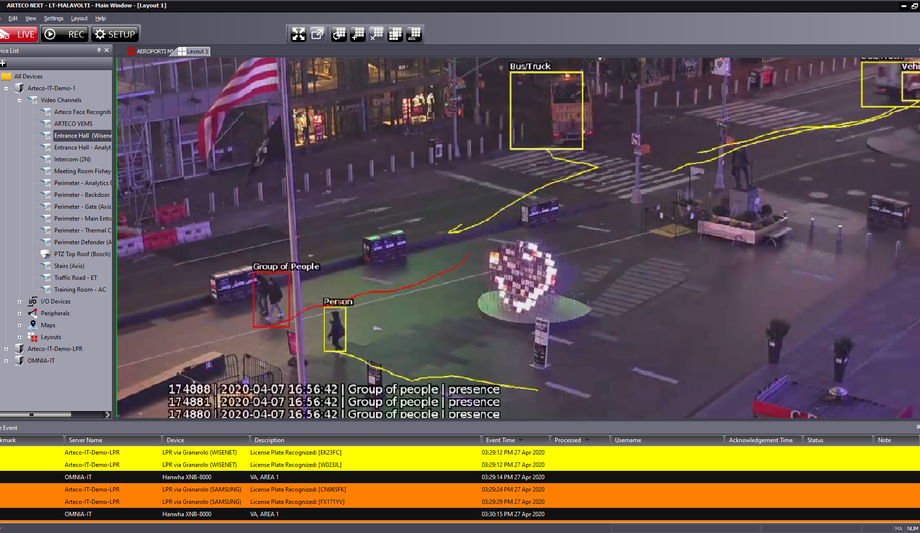Image resolution: width=920 pixels, height=533 pixels.
Task: Switch to the AEROPORTI layout tab
Action: point(150,52)
